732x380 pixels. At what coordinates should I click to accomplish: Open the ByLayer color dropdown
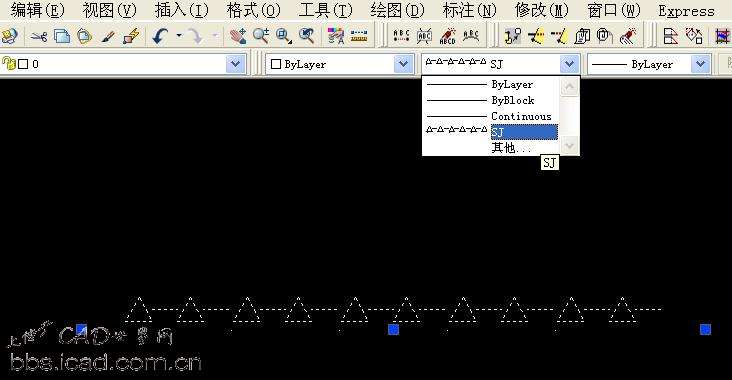pyautogui.click(x=403, y=64)
